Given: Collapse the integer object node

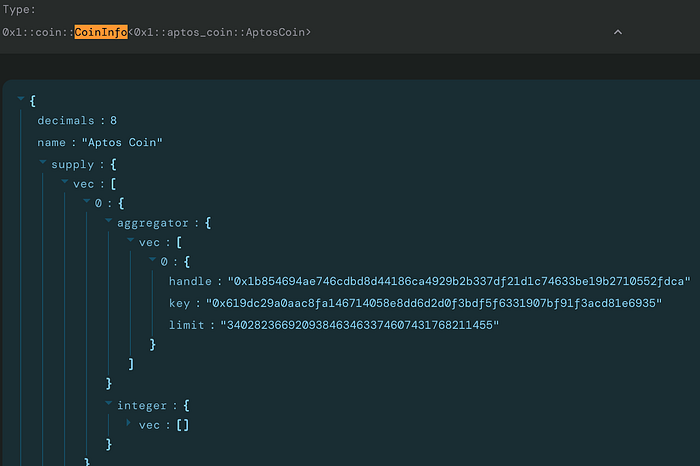Looking at the screenshot, I should (x=108, y=404).
